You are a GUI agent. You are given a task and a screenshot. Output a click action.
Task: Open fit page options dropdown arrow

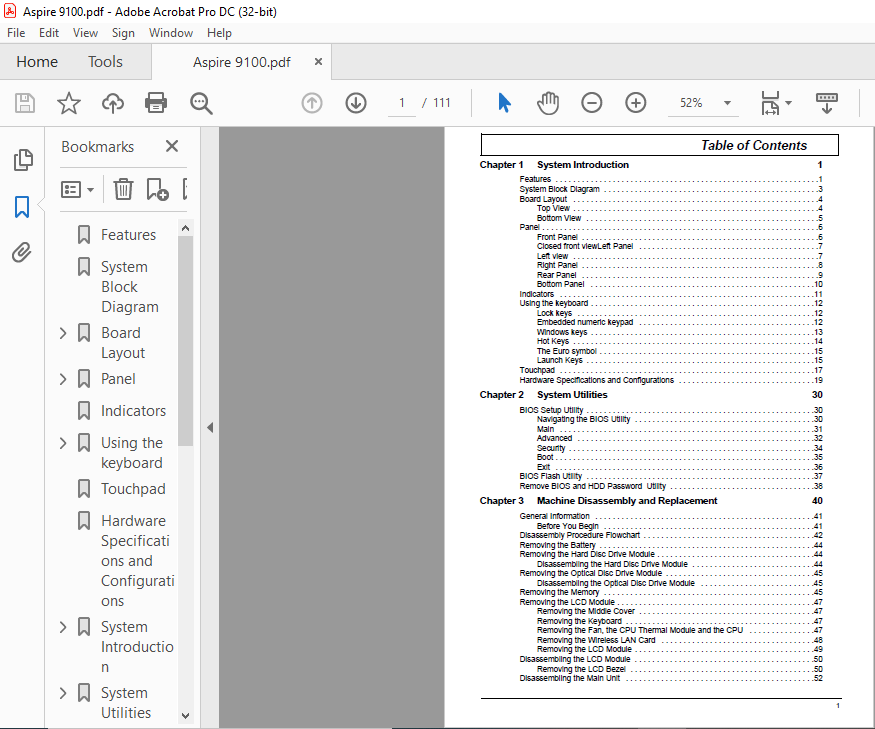coord(789,103)
